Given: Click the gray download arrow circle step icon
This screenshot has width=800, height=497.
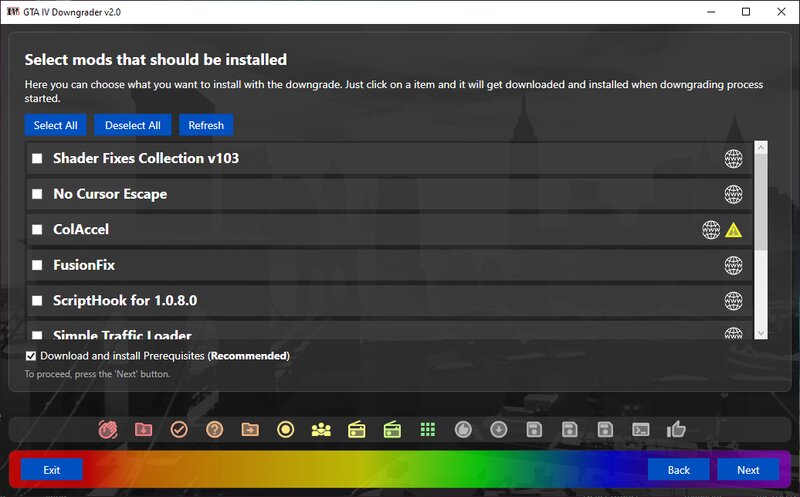Looking at the screenshot, I should click(x=498, y=430).
